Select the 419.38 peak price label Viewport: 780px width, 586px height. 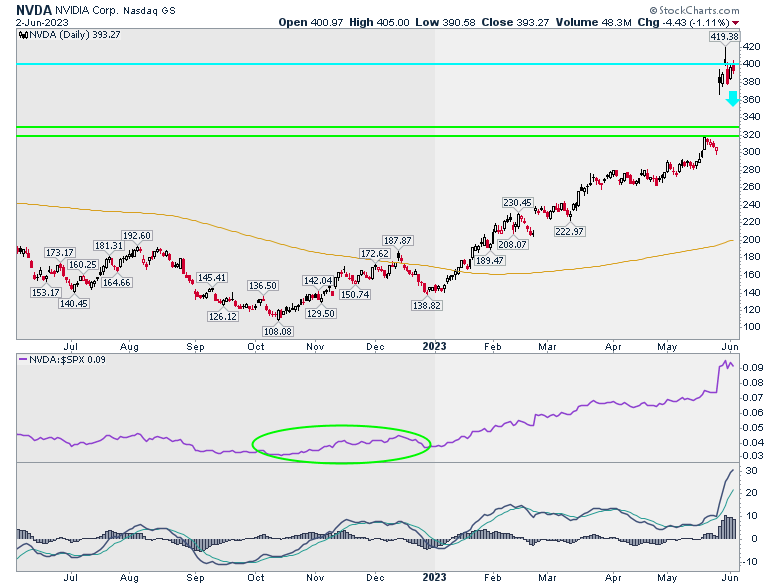pyautogui.click(x=724, y=37)
